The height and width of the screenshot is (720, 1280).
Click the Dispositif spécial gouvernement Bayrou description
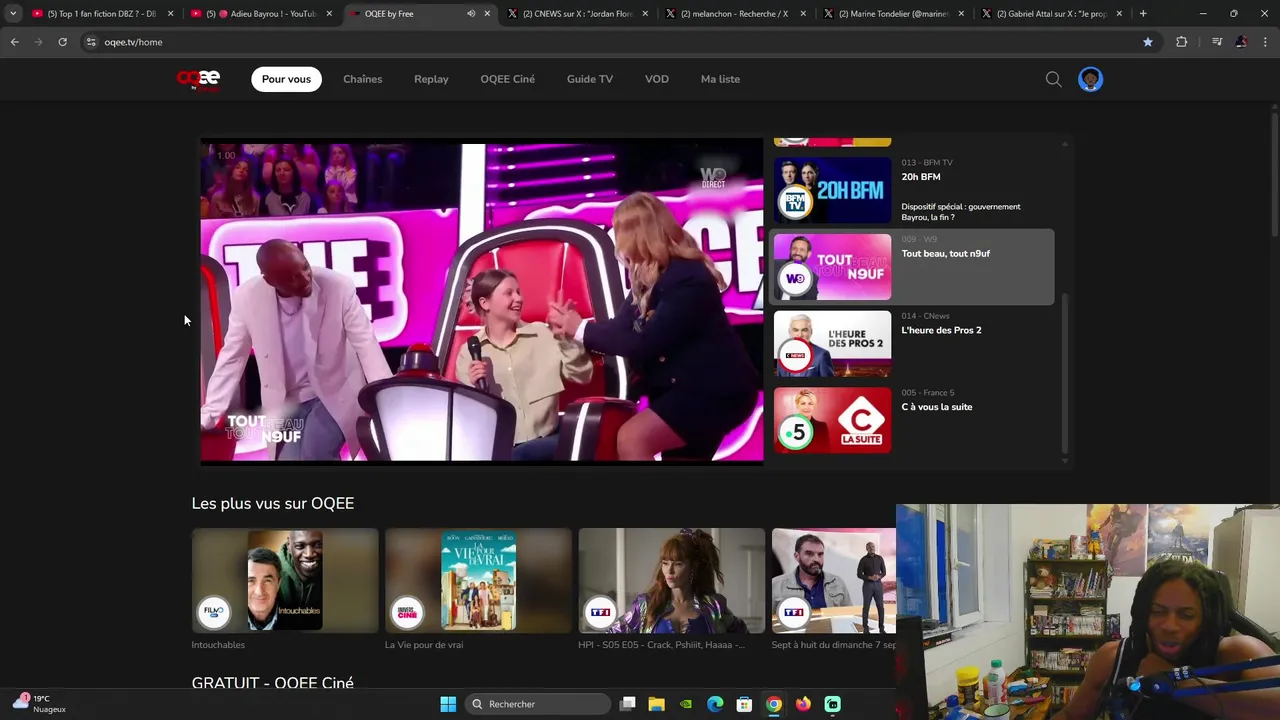pyautogui.click(x=961, y=212)
